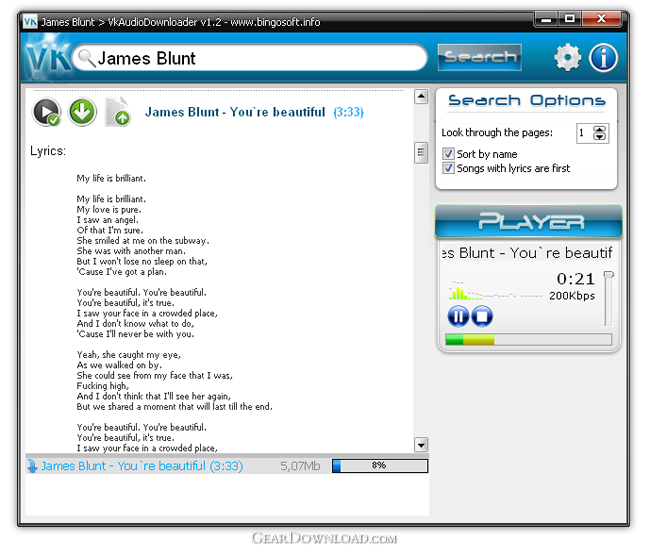
Task: Click the 'Look through the pages:' label
Action: coord(497,132)
